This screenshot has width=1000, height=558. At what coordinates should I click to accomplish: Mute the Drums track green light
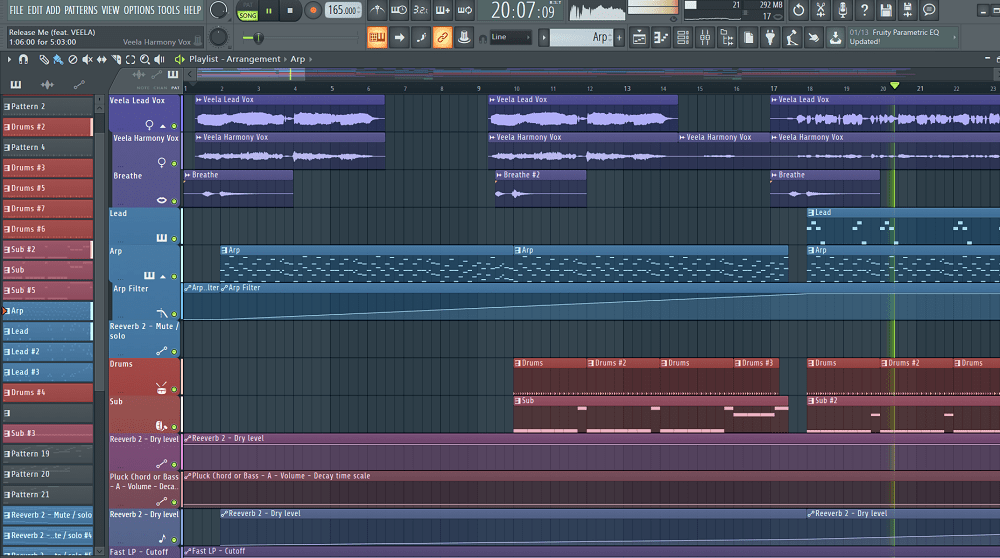(x=174, y=389)
